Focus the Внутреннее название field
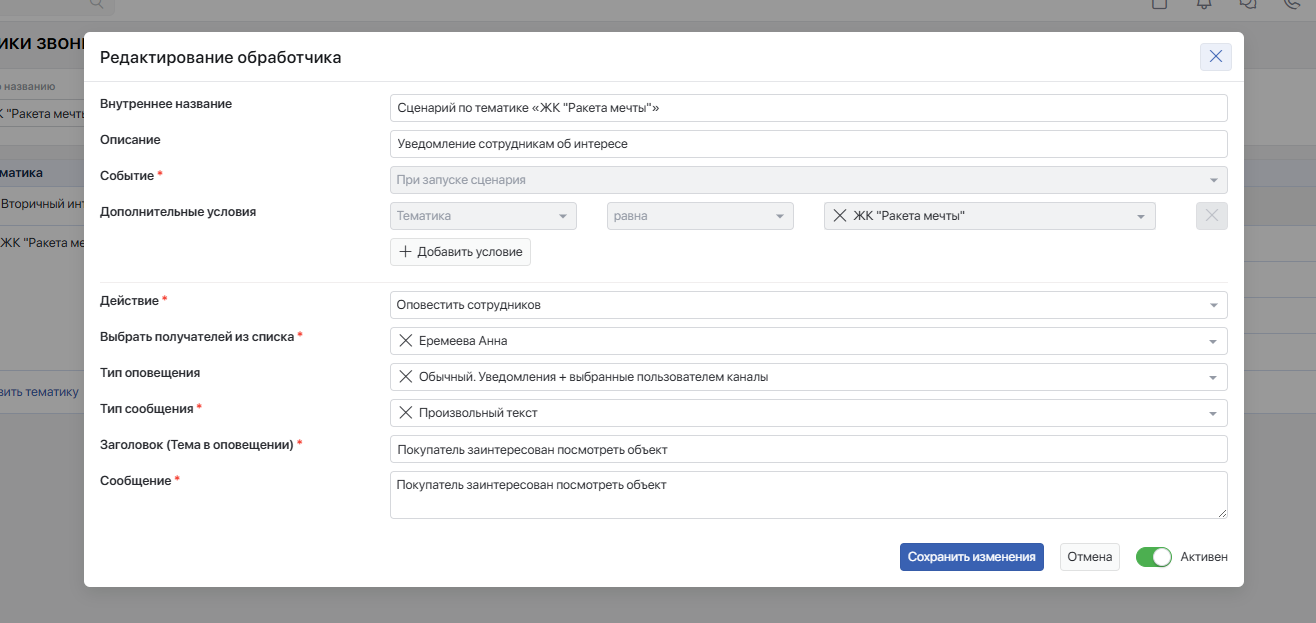Viewport: 1316px width, 623px height. 808,108
